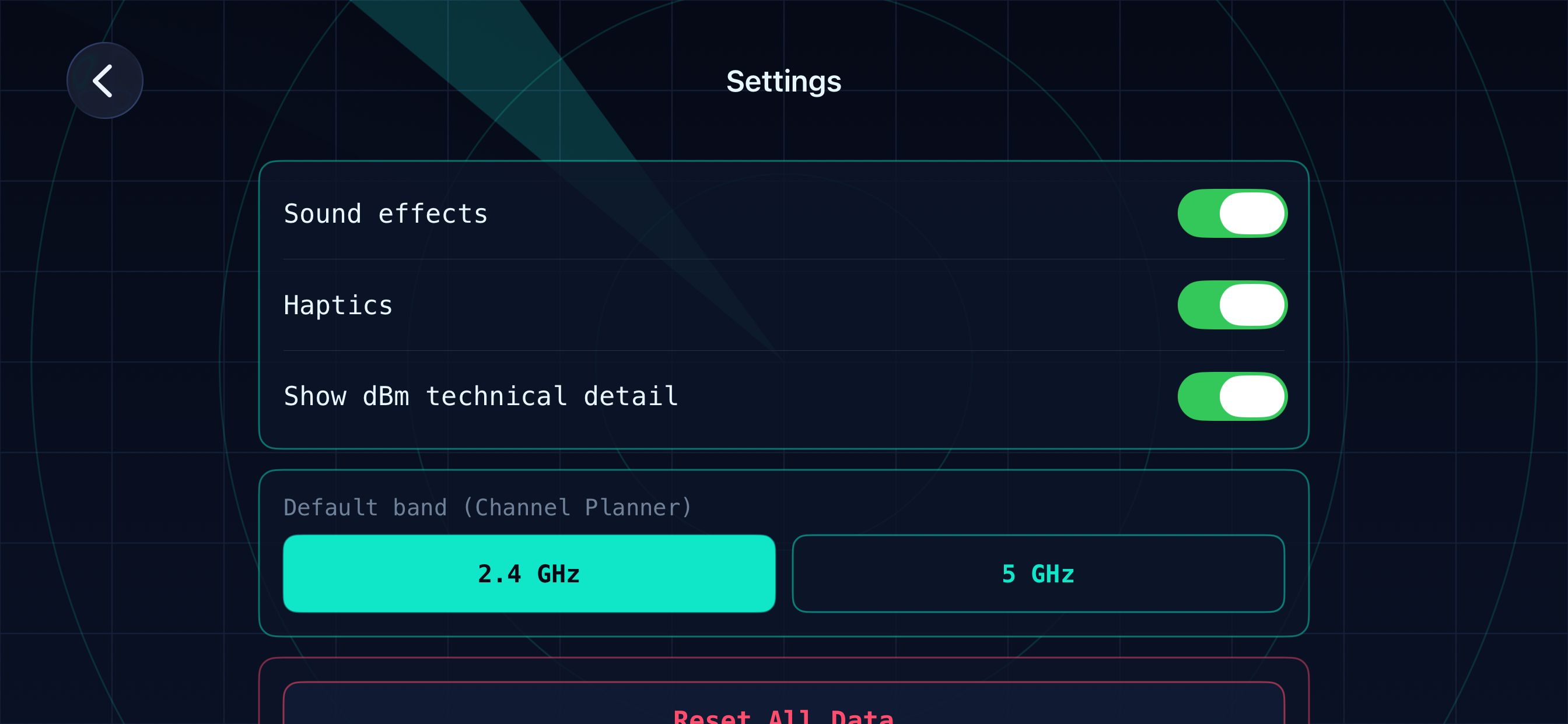The image size is (1568, 724).
Task: Disable the Haptics switch
Action: click(x=1232, y=305)
